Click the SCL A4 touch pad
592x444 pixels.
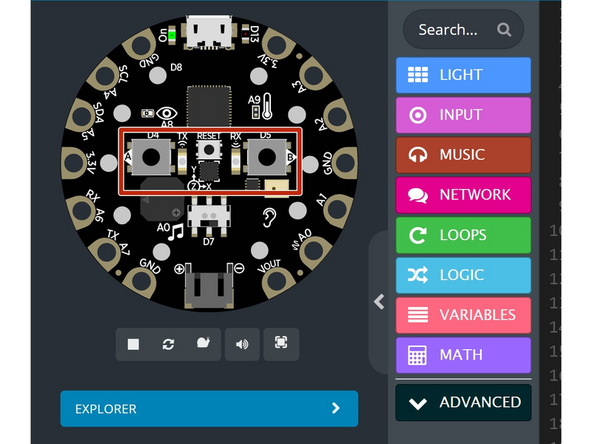(104, 76)
